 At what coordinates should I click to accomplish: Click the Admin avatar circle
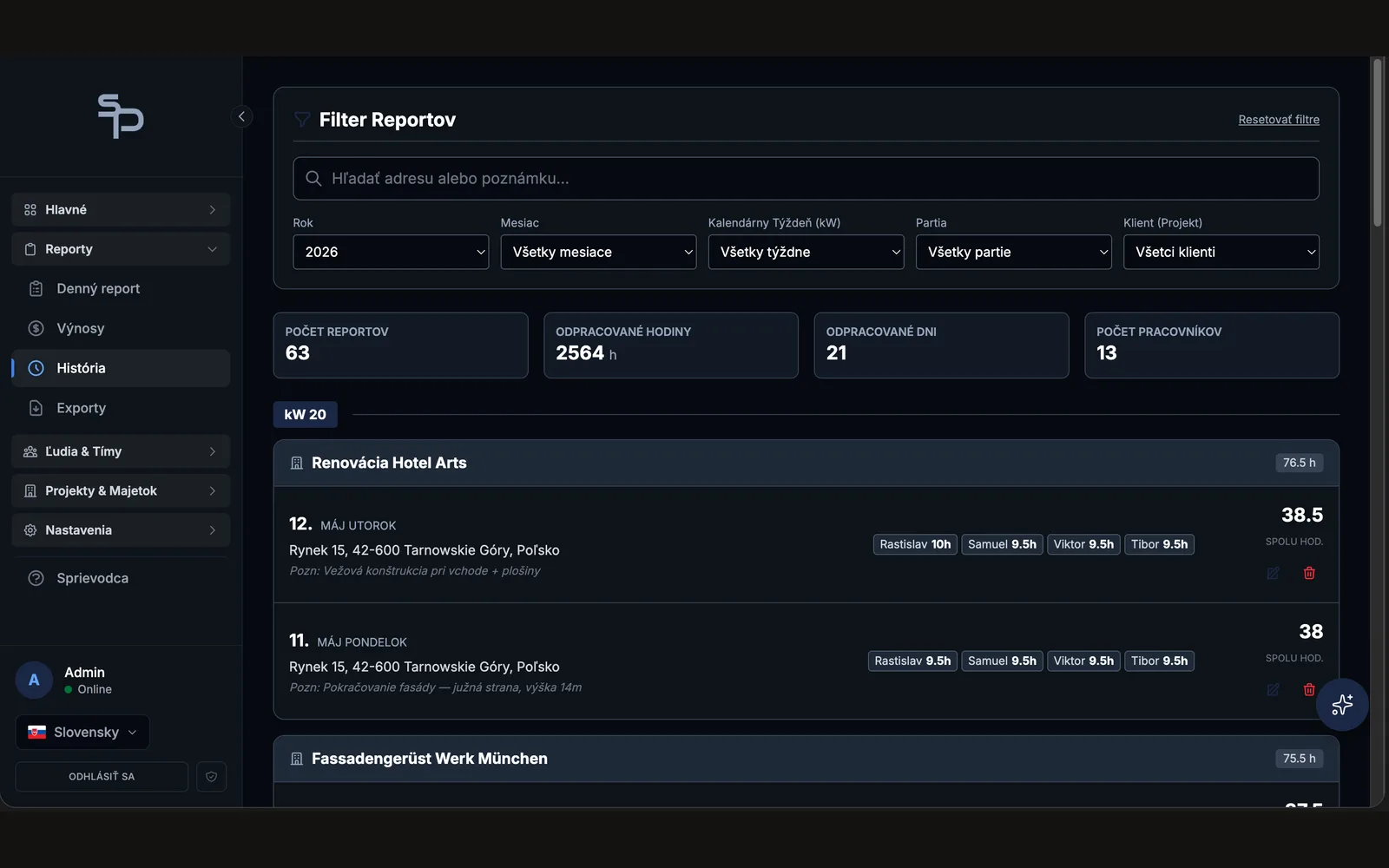point(34,681)
